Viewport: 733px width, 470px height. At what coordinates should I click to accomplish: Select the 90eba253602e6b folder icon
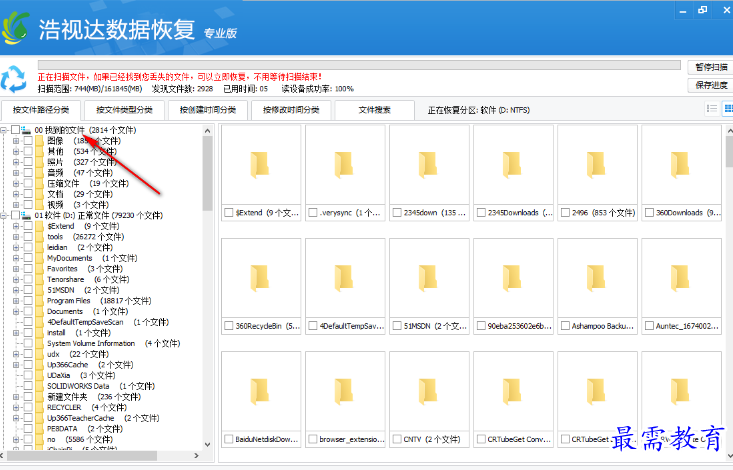point(513,278)
